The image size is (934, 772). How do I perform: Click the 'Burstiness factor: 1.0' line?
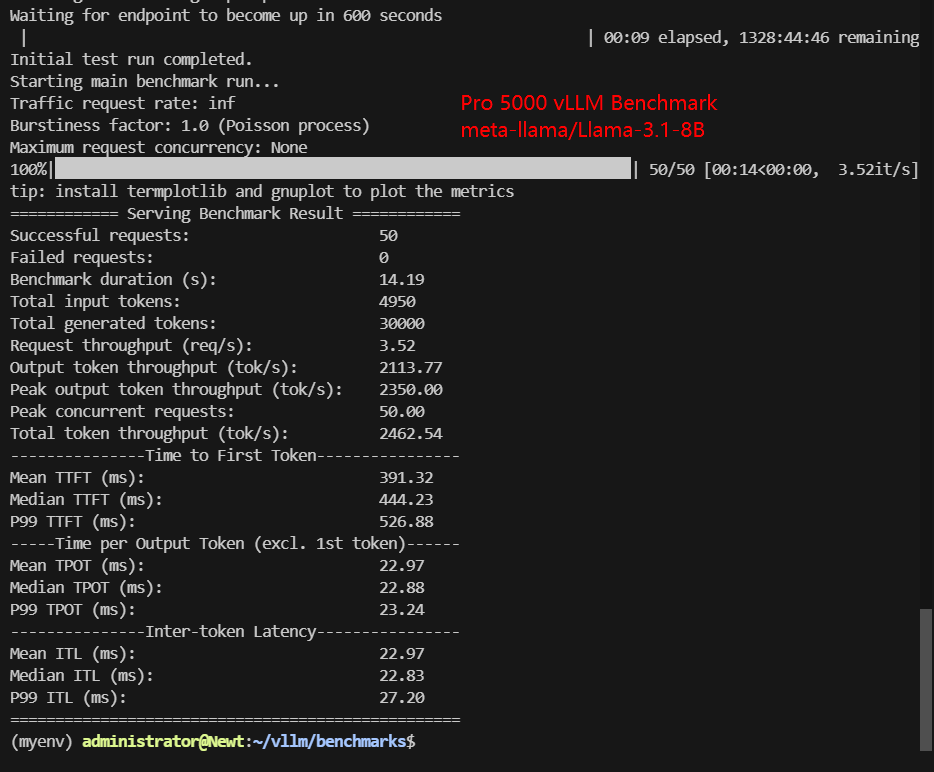pyautogui.click(x=189, y=126)
